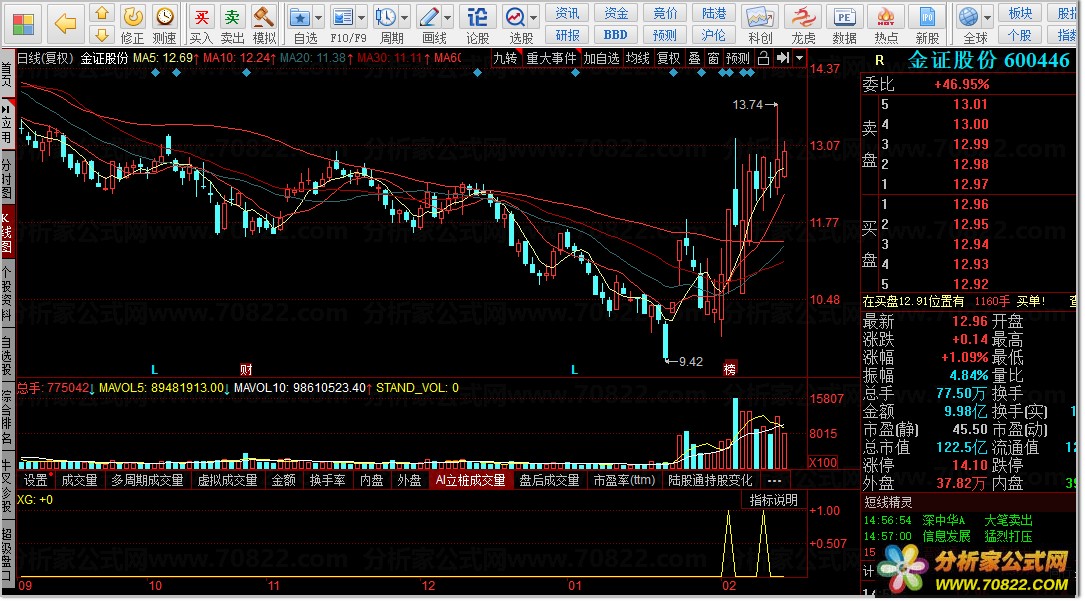Click the yellow down arrow icon
The height and width of the screenshot is (601, 1085).
coord(102,35)
